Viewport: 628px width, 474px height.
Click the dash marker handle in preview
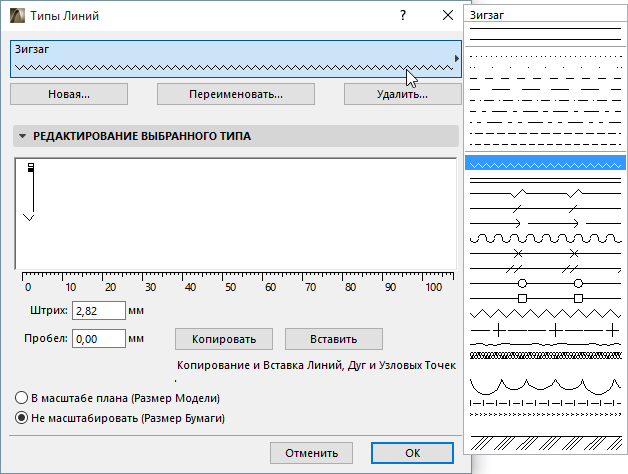pyautogui.click(x=30, y=167)
